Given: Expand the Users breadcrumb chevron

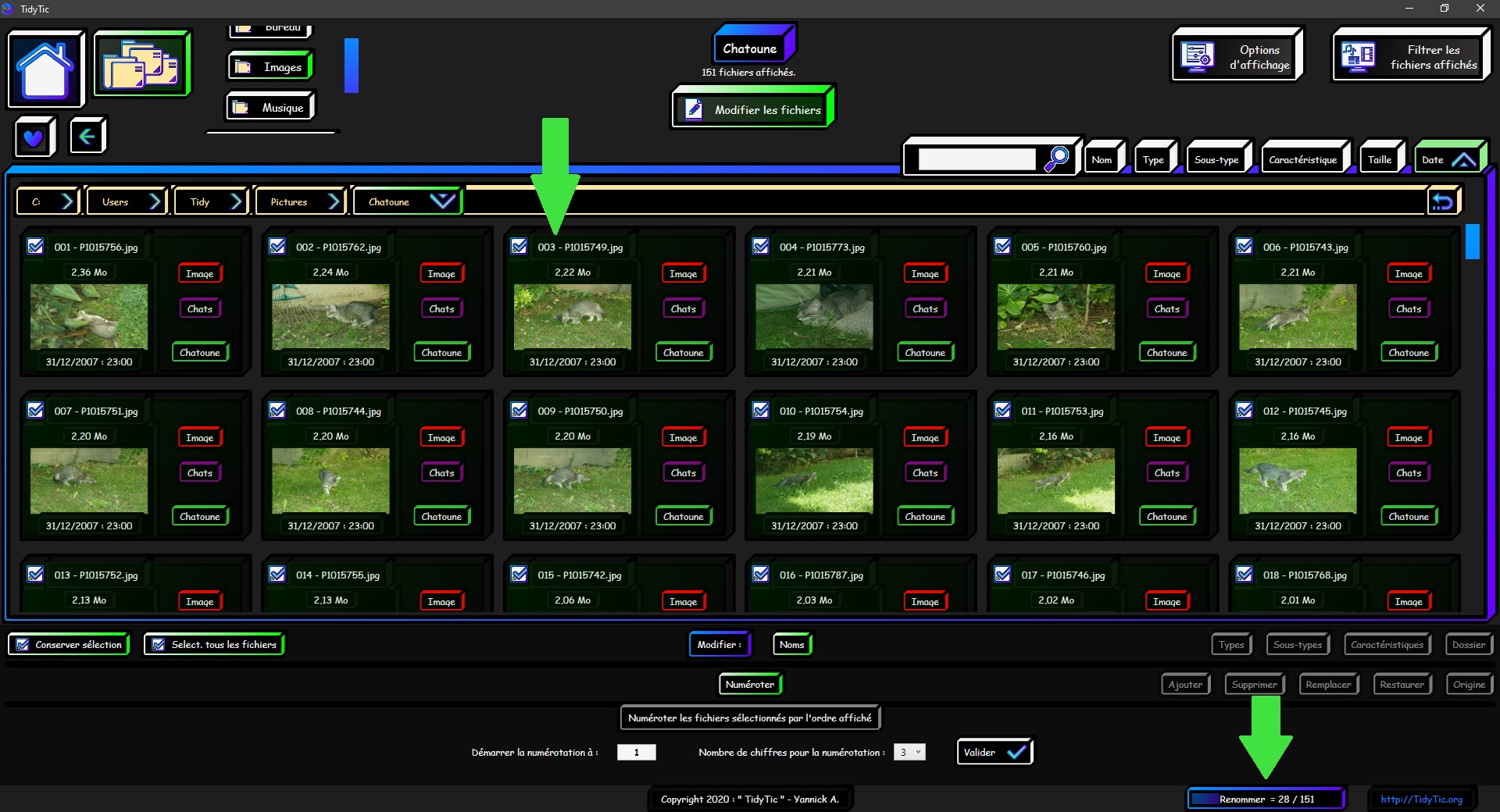Looking at the screenshot, I should [x=155, y=201].
